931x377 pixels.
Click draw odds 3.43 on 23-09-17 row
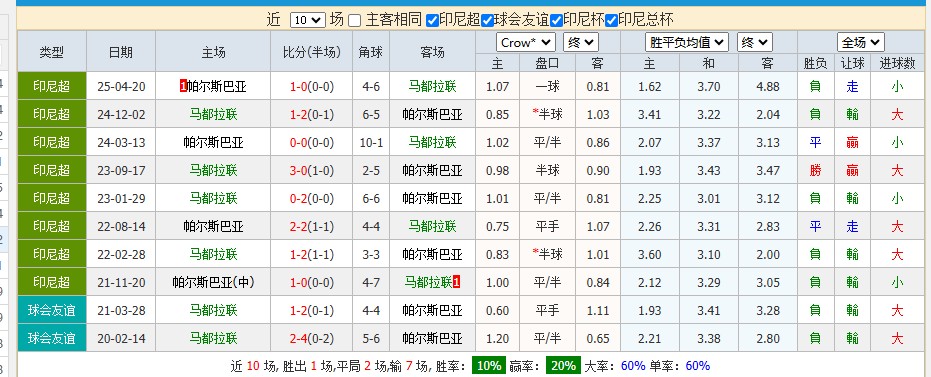click(x=708, y=171)
